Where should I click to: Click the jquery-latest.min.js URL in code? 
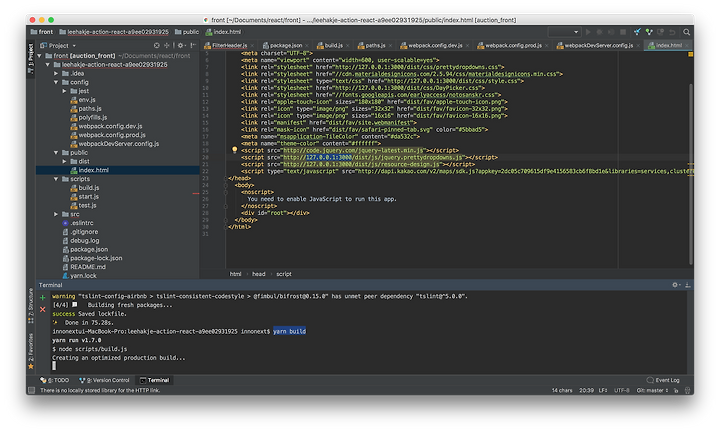[353, 150]
